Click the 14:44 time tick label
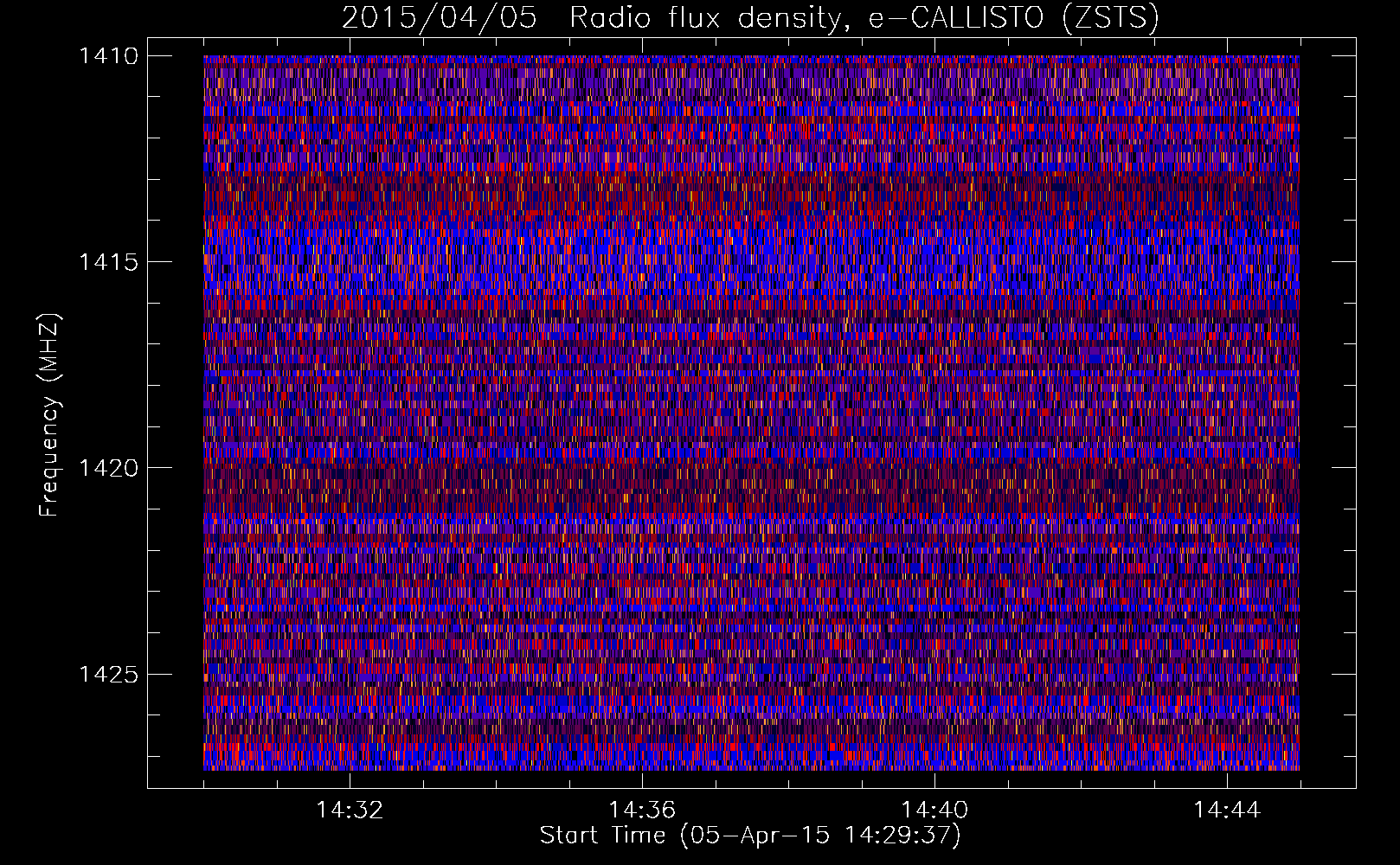 pyautogui.click(x=1227, y=811)
